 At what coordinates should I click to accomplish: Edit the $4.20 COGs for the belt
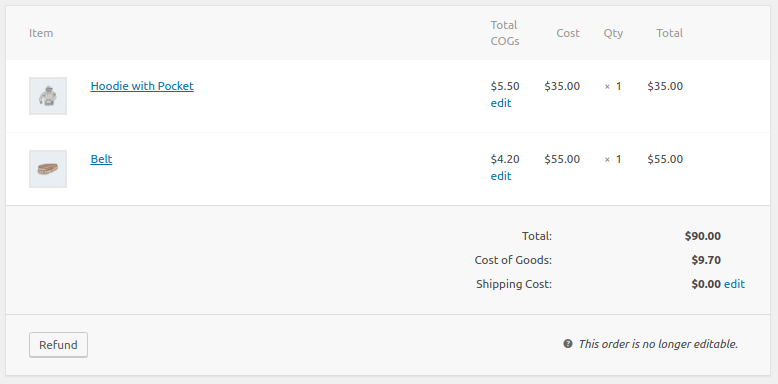pyautogui.click(x=501, y=176)
